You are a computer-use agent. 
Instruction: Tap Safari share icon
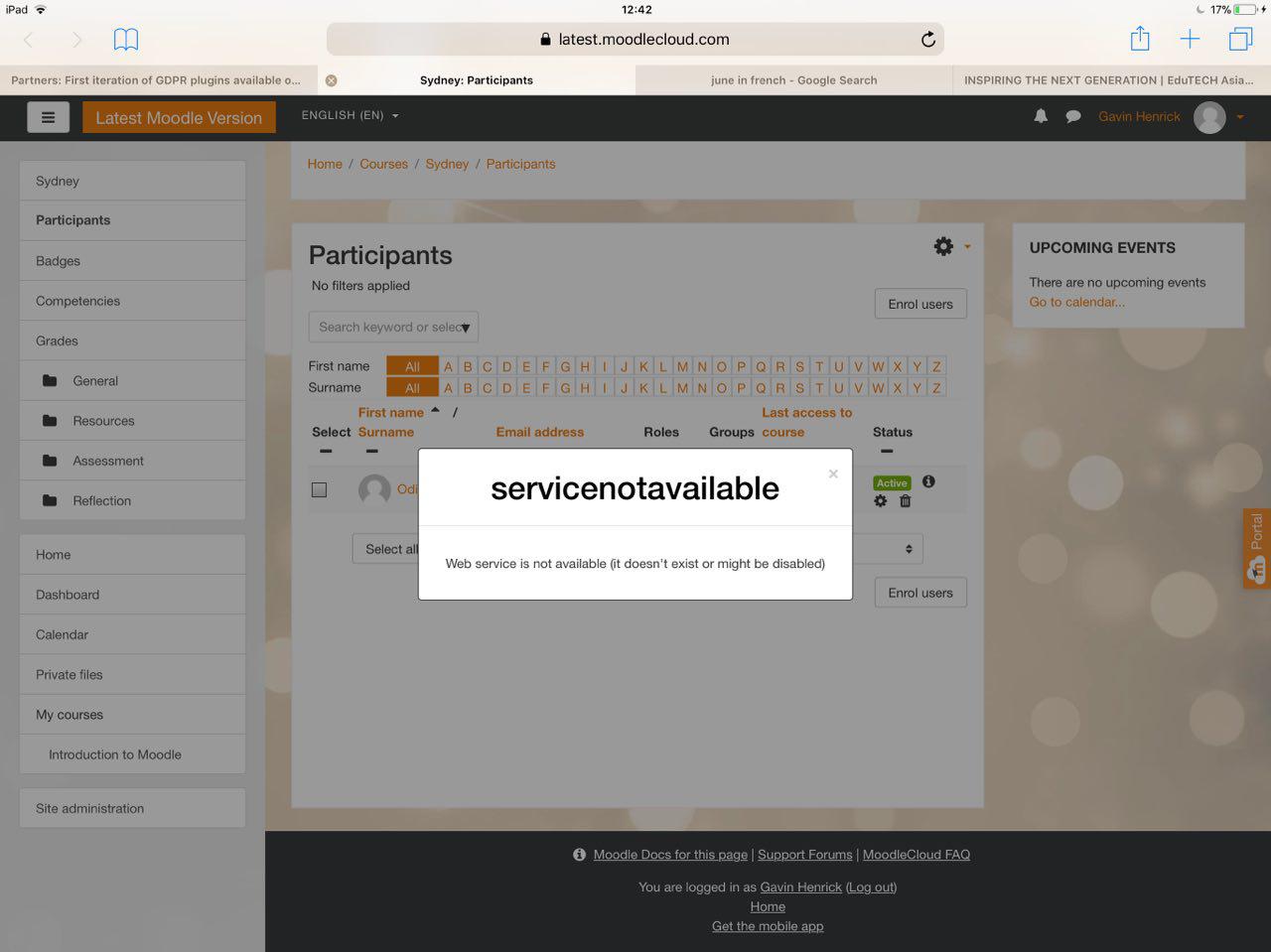point(1140,39)
